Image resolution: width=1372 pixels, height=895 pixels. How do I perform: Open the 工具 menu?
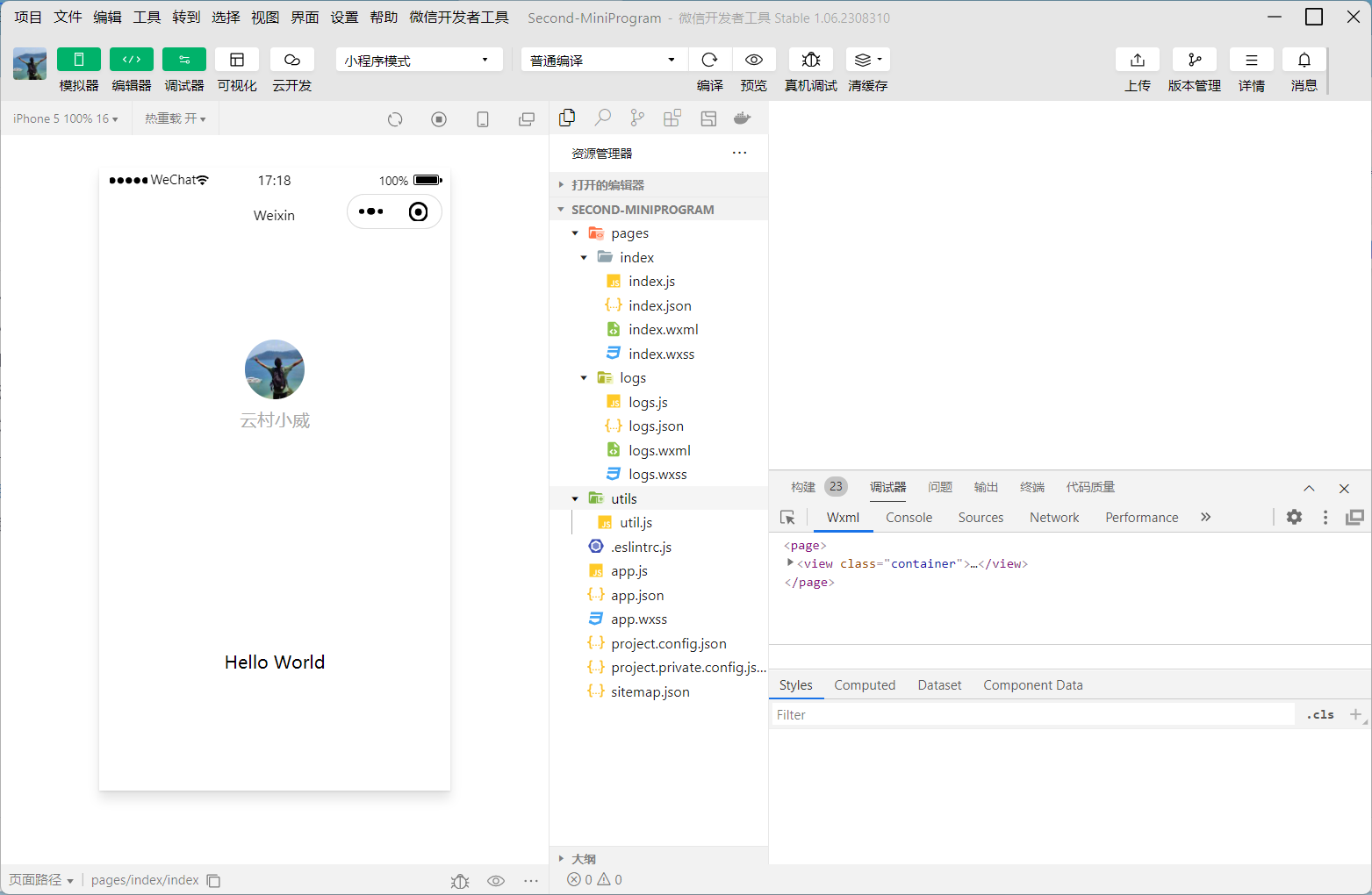coord(147,18)
